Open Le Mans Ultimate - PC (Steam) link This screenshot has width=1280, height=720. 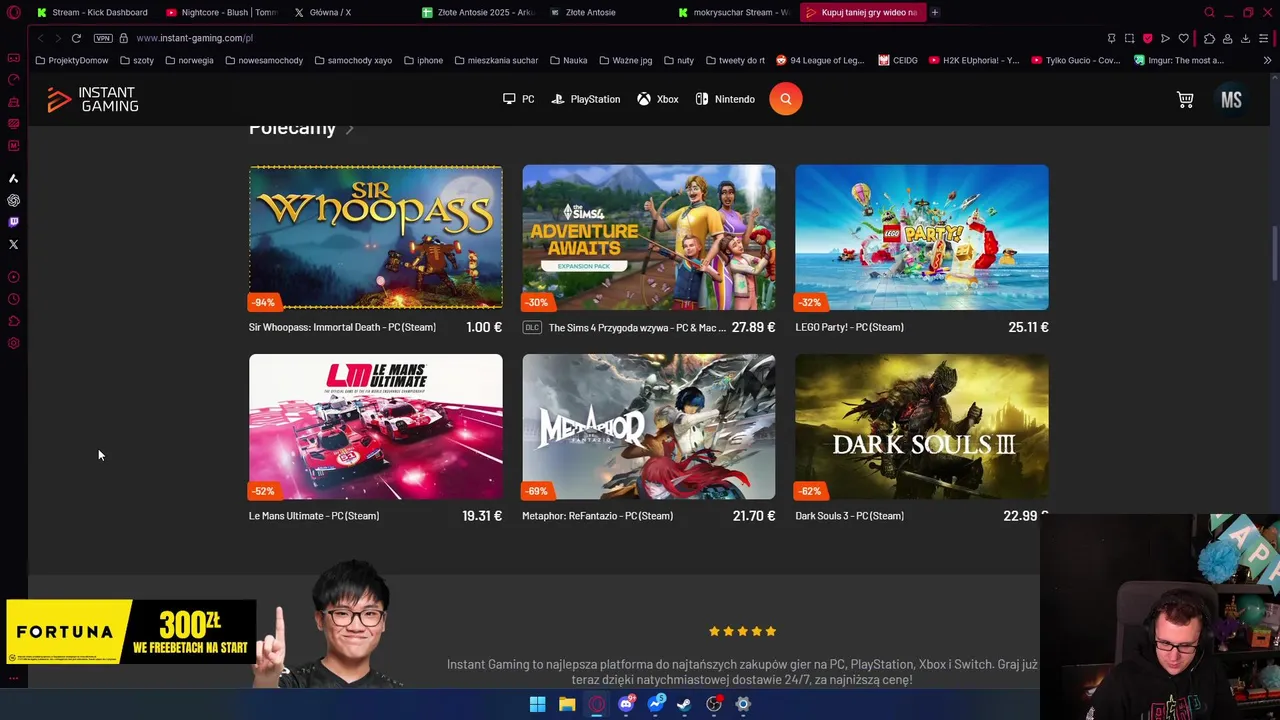point(314,516)
